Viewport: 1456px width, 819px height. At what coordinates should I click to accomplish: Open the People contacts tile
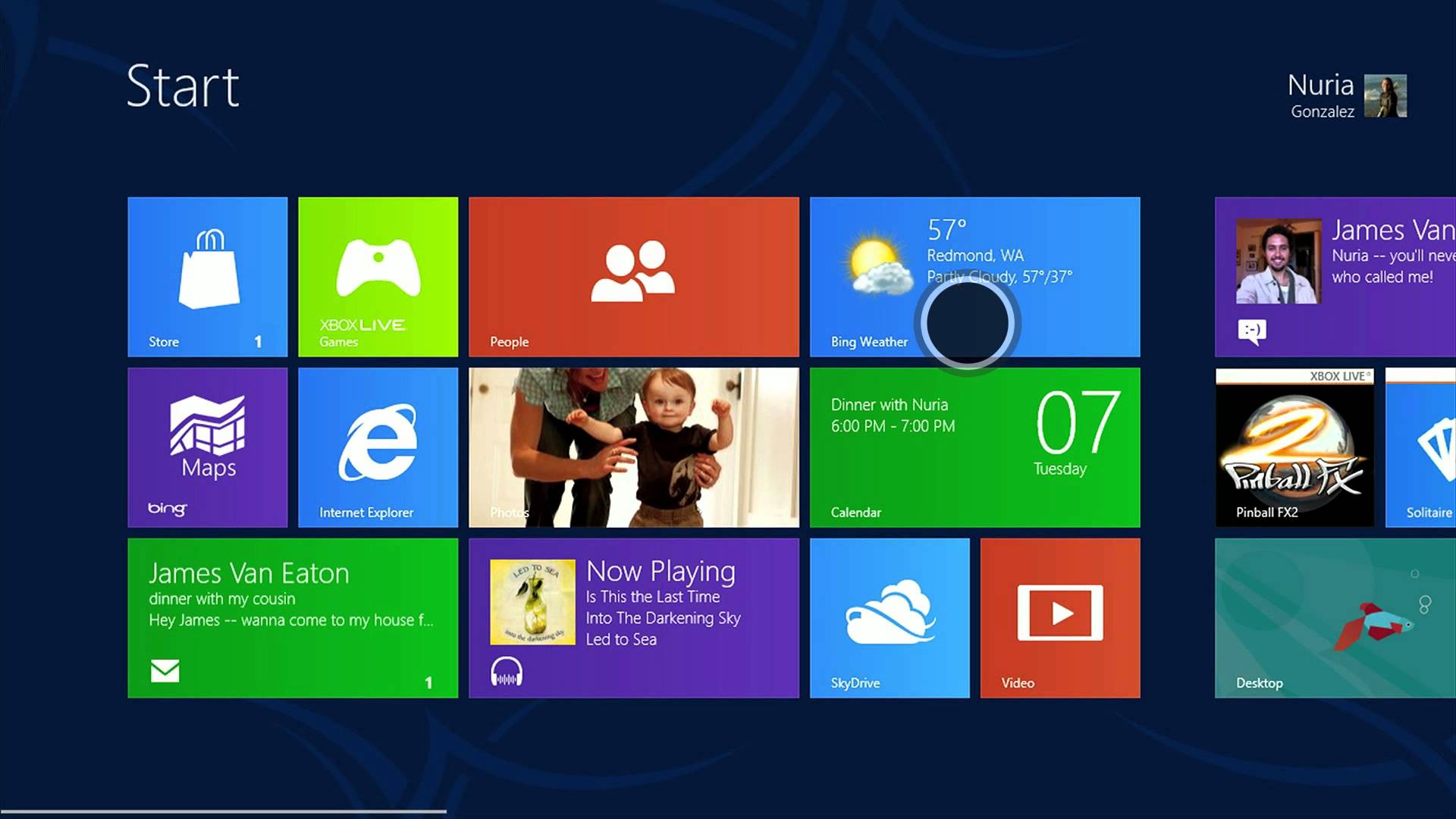tap(633, 277)
